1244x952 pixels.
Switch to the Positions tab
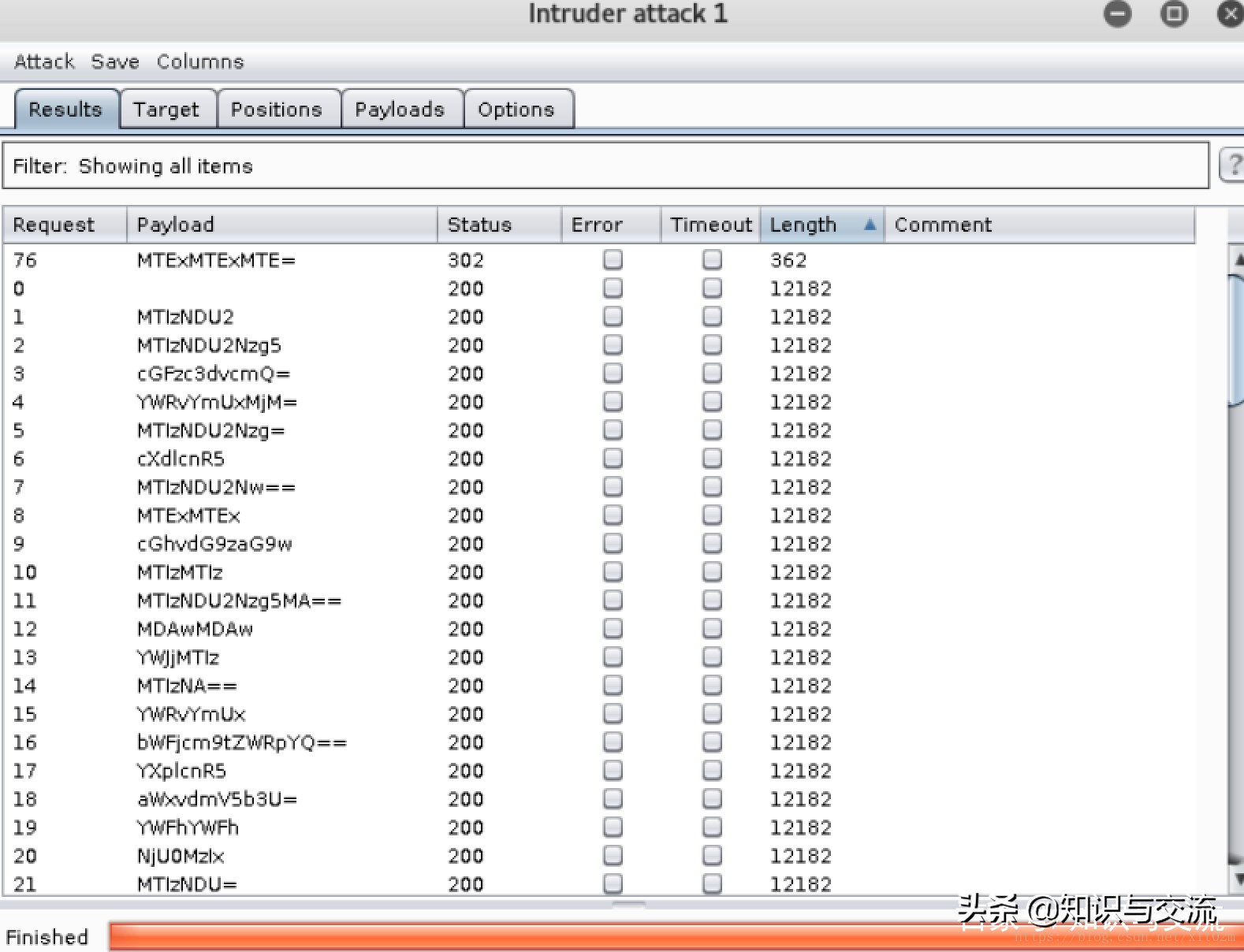pos(277,109)
